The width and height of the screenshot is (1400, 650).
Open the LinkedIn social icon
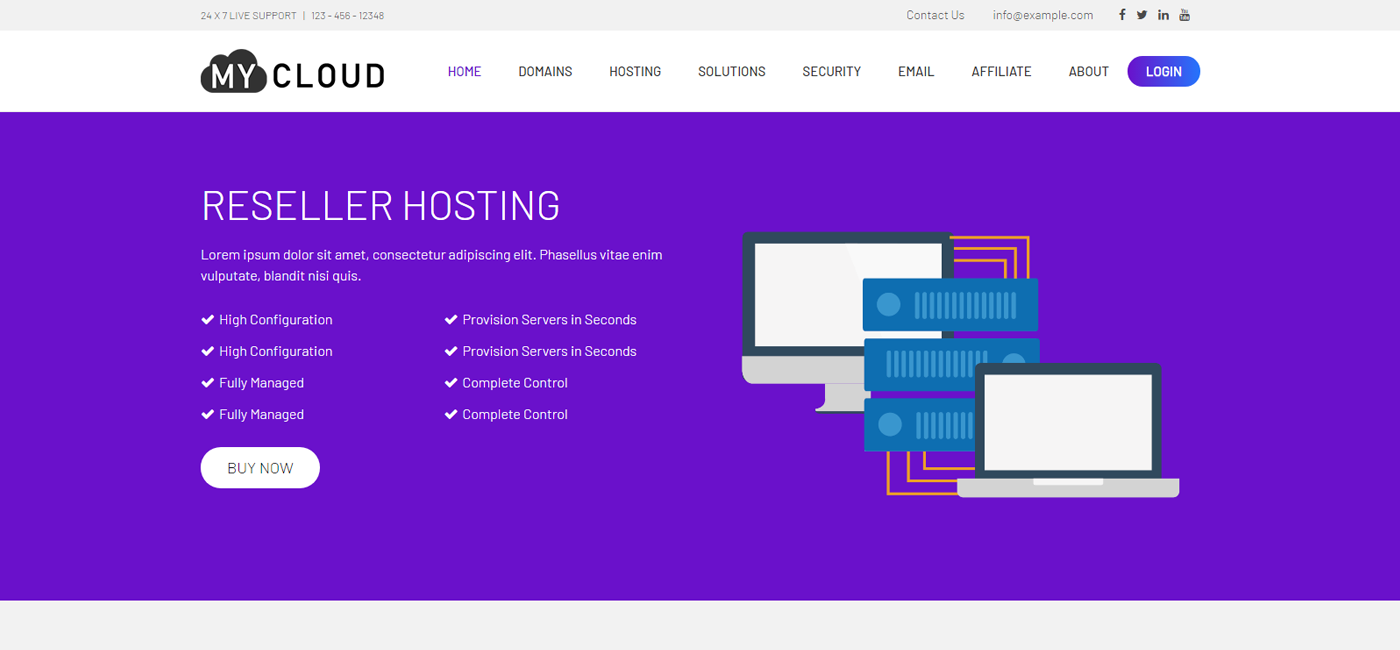click(1163, 15)
